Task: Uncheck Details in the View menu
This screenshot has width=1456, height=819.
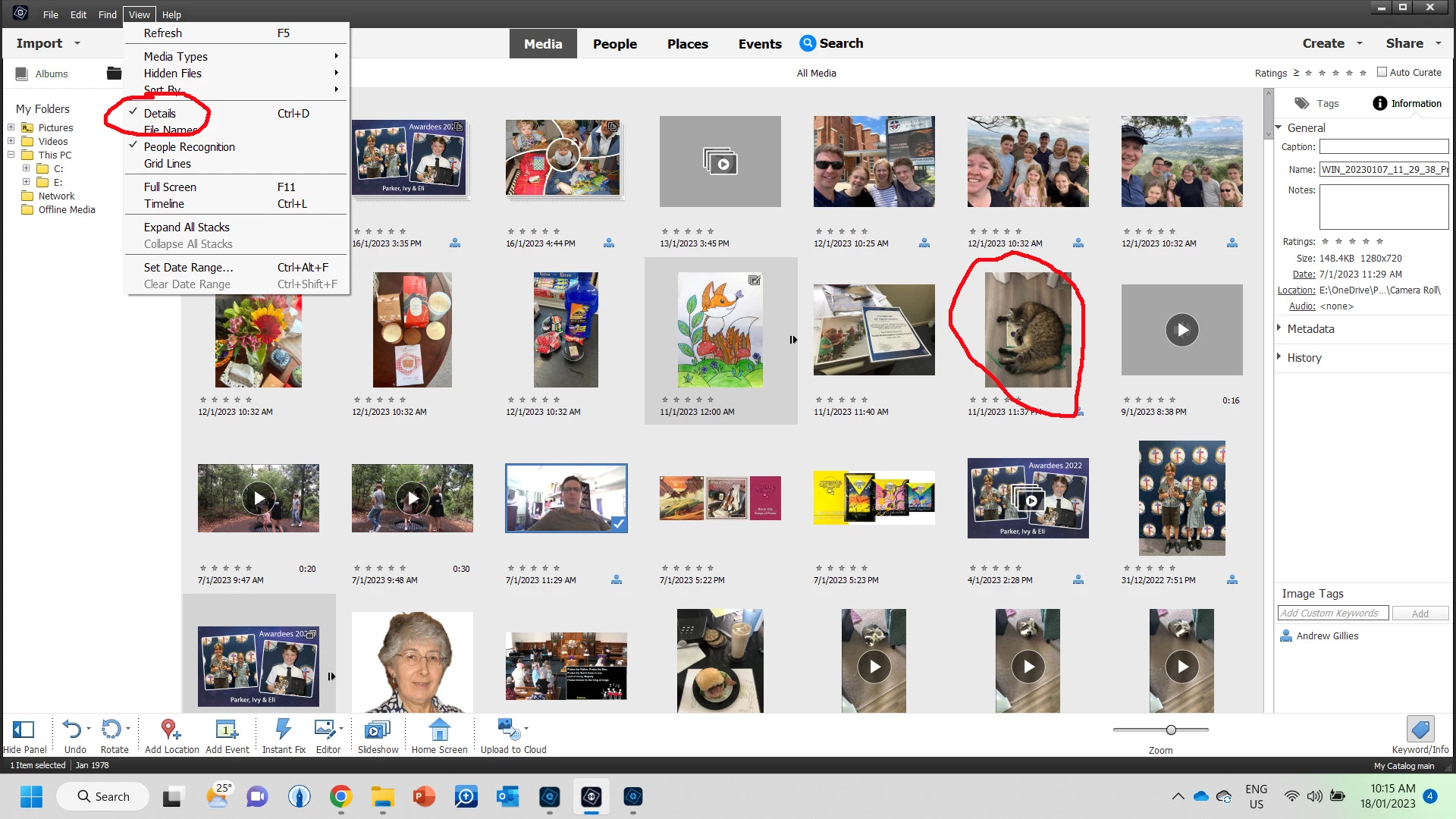Action: tap(160, 114)
